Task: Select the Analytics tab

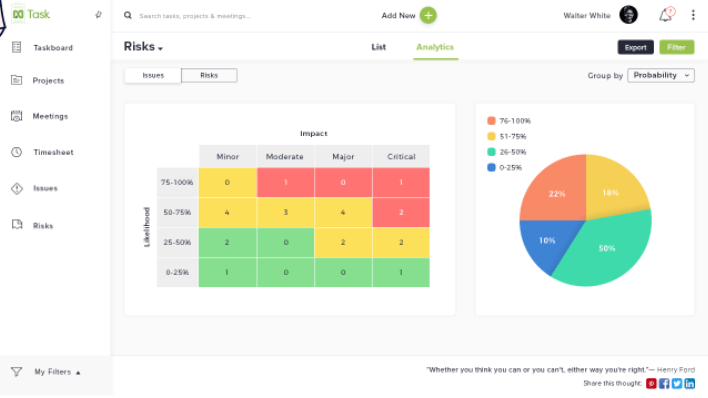Action: point(435,47)
